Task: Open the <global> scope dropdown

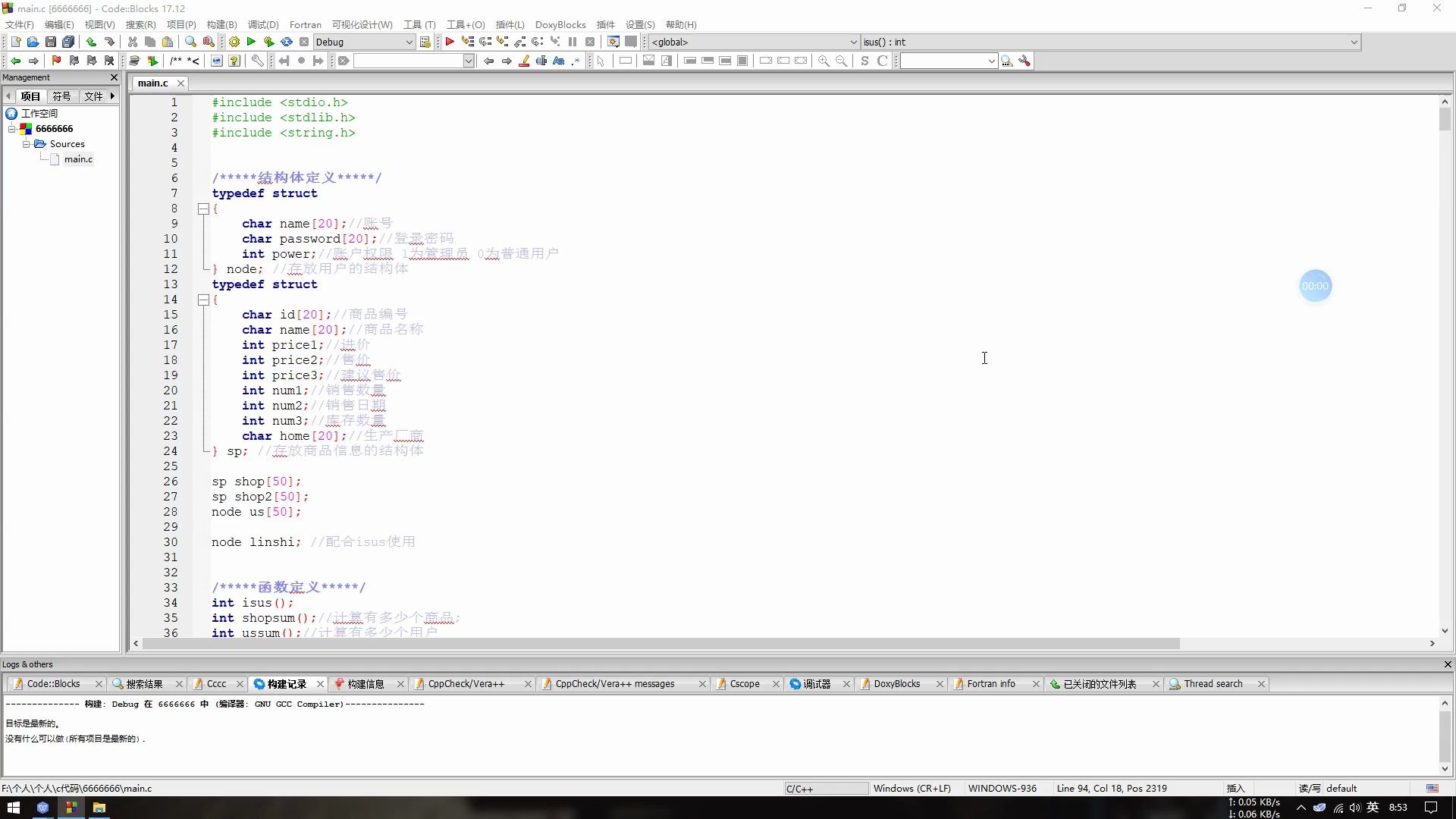Action: [x=853, y=42]
